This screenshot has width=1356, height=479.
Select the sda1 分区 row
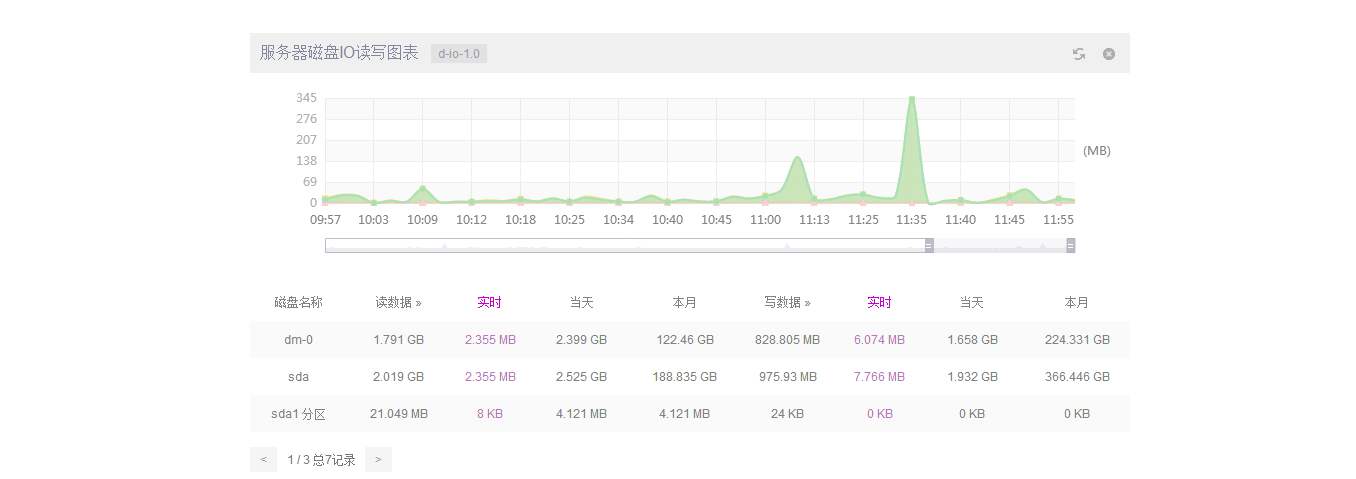[298, 414]
